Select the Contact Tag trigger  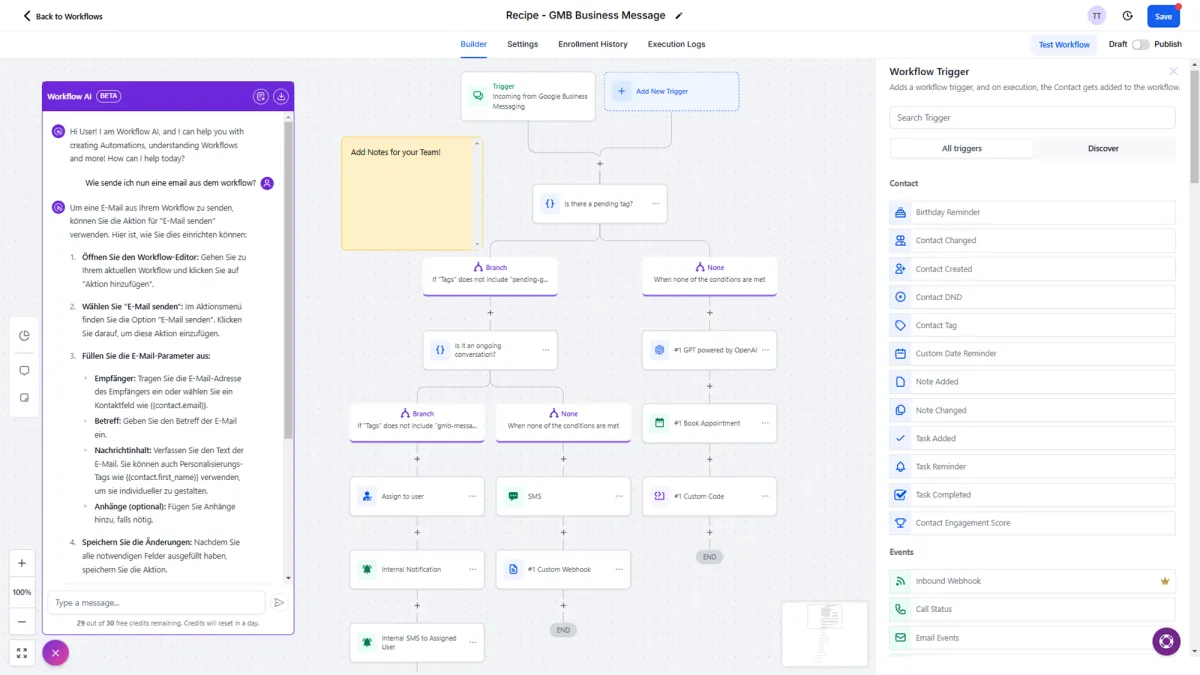(x=1032, y=325)
